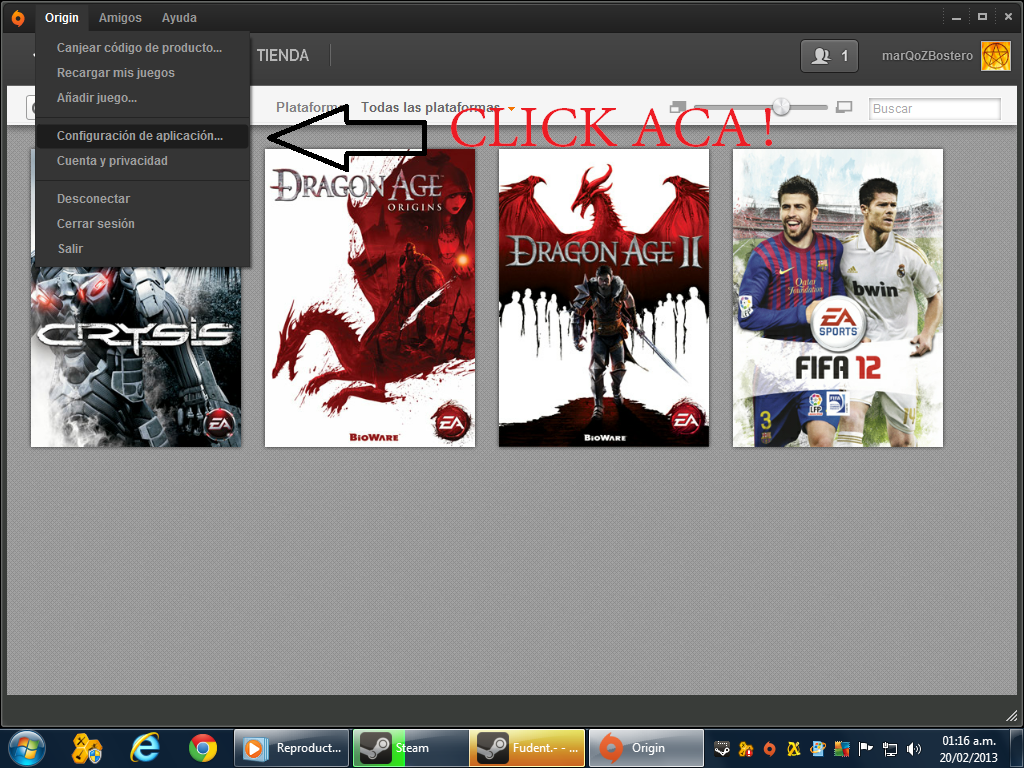1024x768 pixels.
Task: Select the Dragon Age Origins cover
Action: coord(370,298)
